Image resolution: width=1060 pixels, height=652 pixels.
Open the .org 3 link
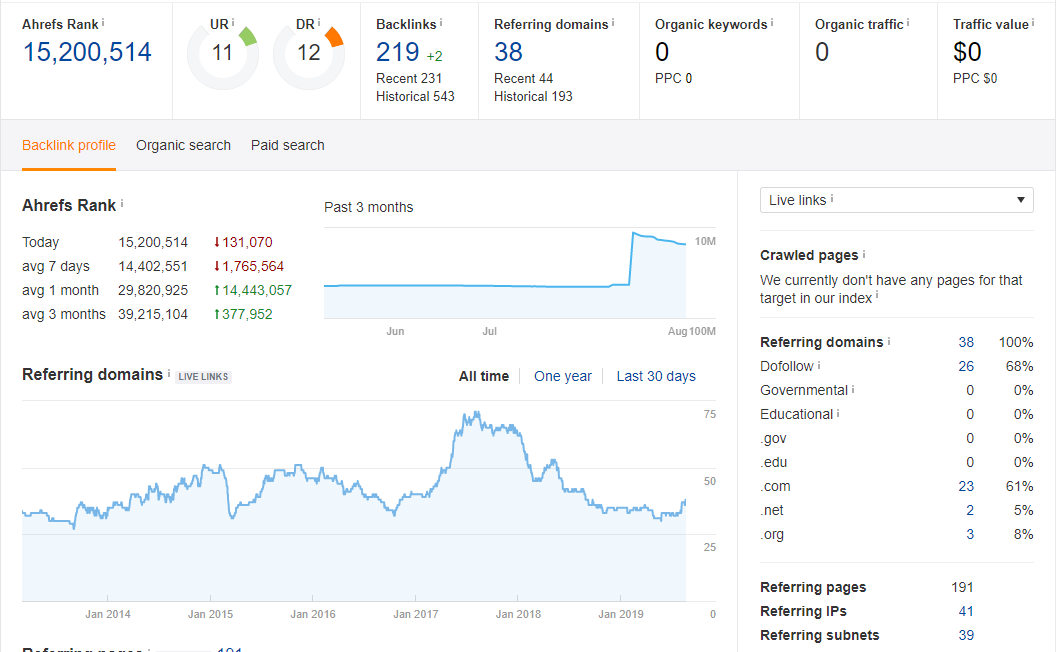[970, 534]
